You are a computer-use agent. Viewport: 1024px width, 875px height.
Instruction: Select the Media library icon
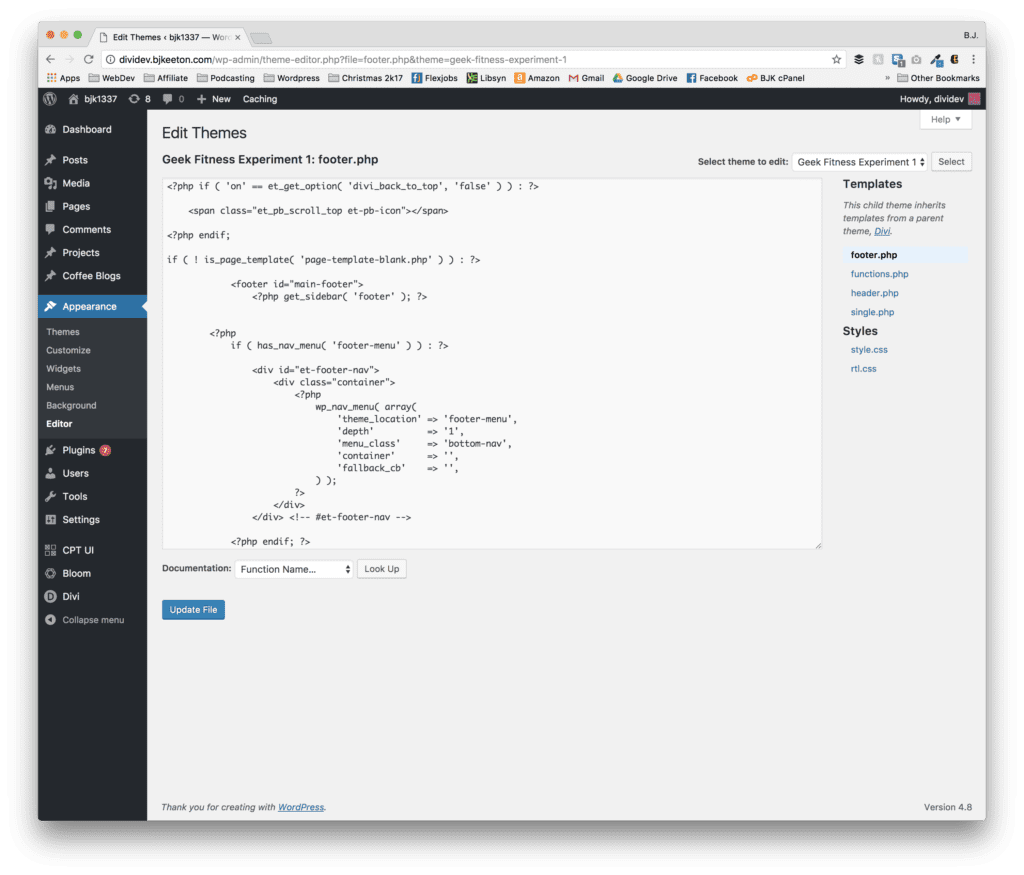coord(52,183)
